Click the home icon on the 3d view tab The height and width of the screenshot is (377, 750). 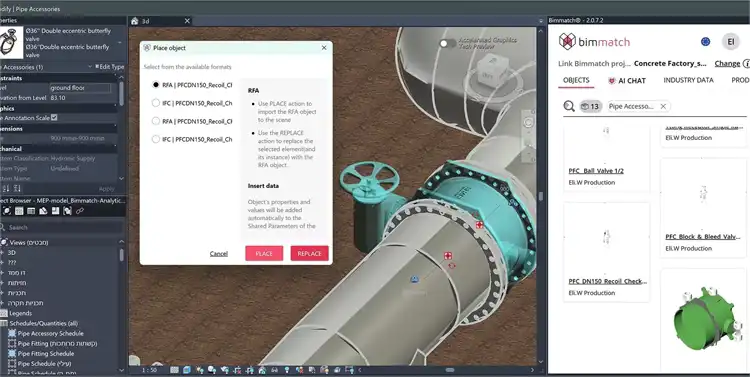134,21
